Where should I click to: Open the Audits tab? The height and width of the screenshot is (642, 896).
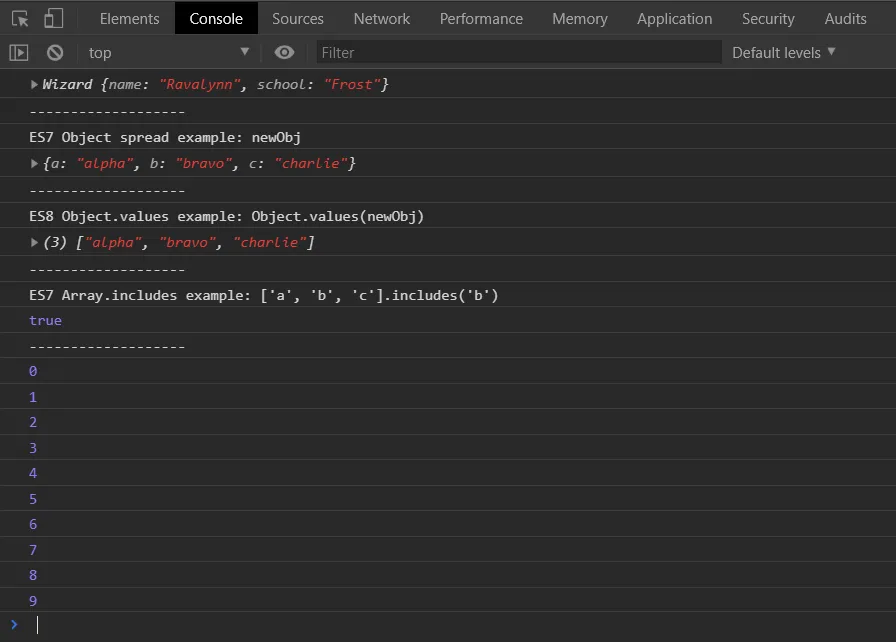(x=845, y=19)
